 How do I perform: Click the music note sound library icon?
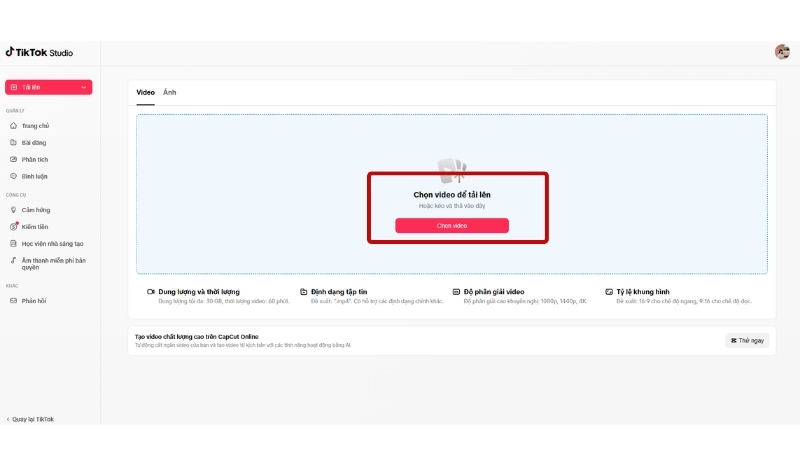pyautogui.click(x=13, y=260)
